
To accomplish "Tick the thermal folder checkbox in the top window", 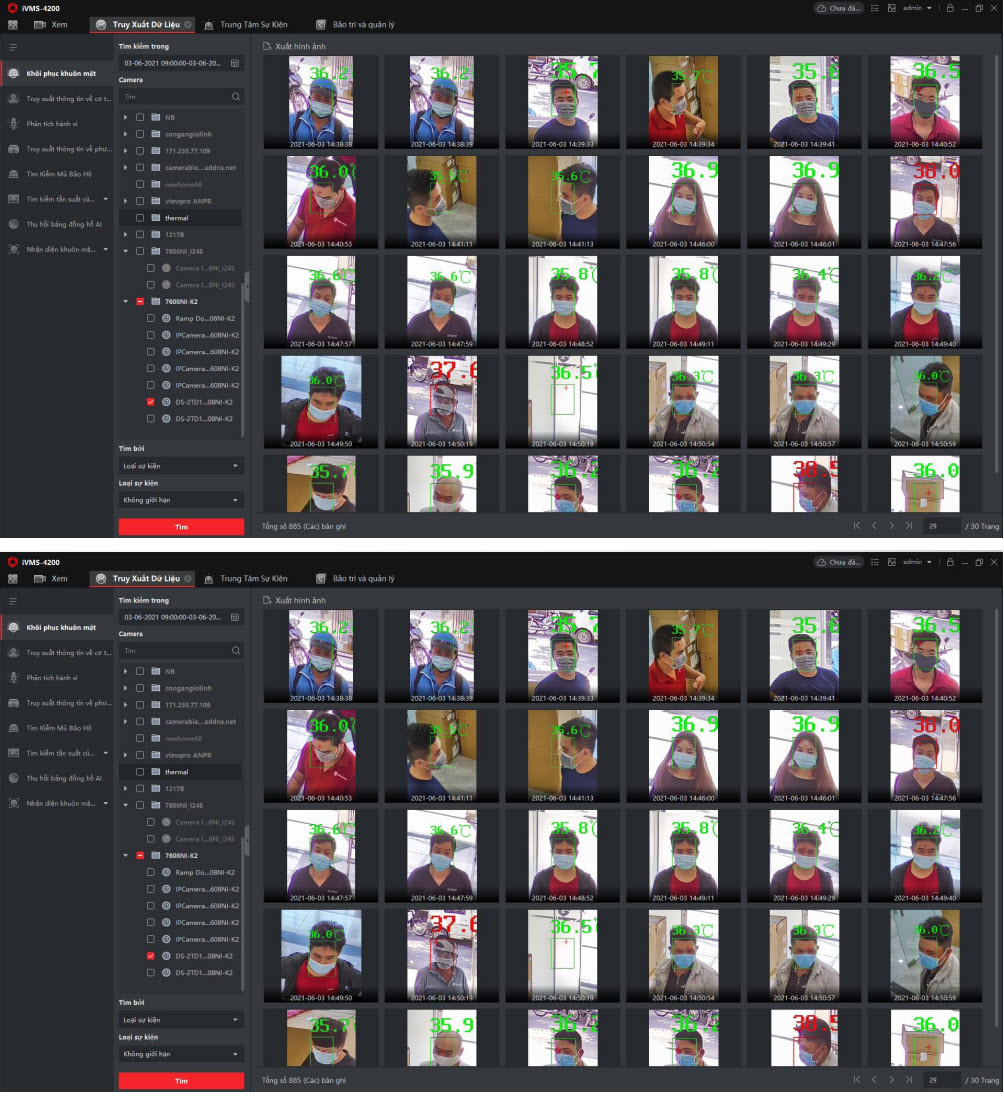I will [140, 218].
